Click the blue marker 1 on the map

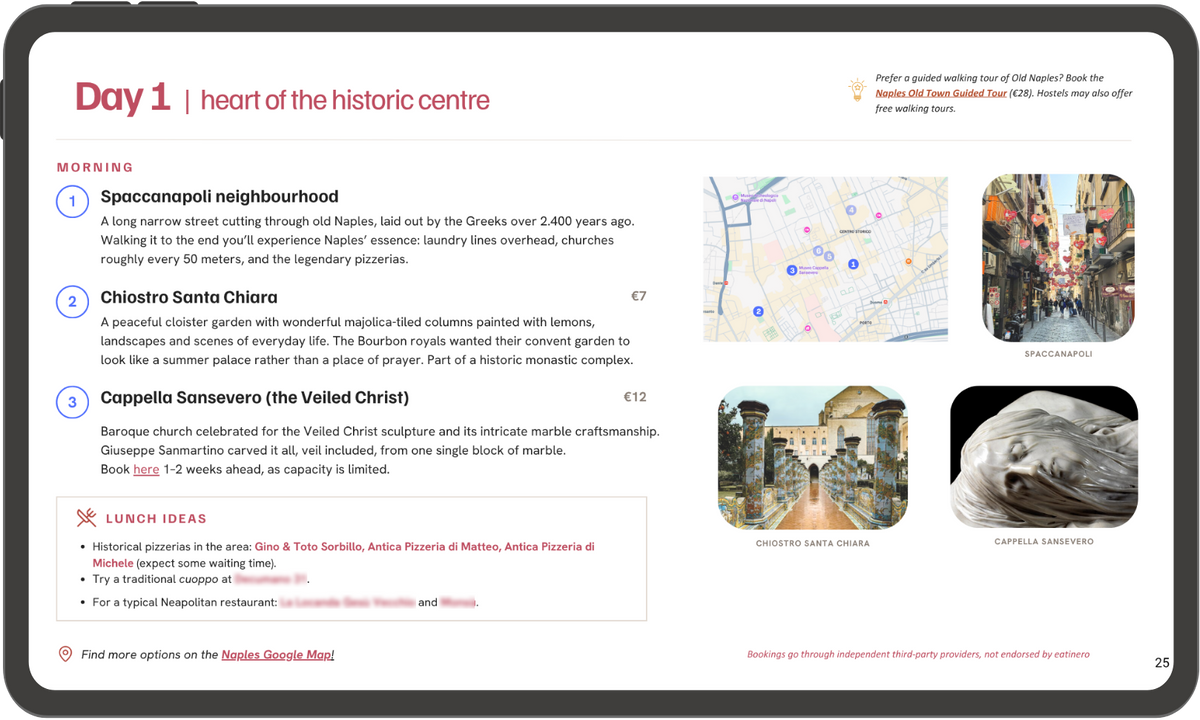[853, 264]
